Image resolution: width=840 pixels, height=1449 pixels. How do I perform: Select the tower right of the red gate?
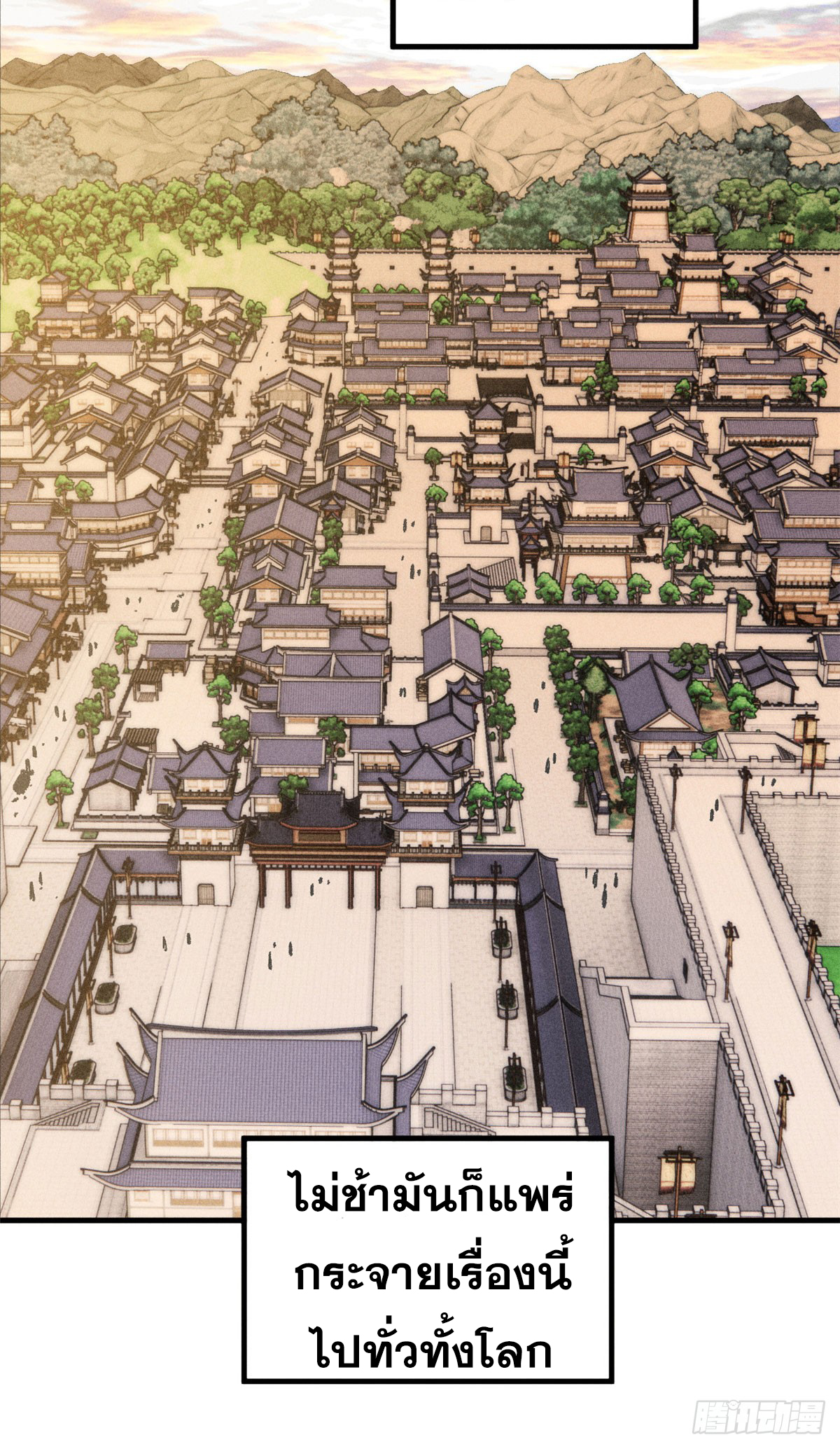pyautogui.click(x=426, y=805)
